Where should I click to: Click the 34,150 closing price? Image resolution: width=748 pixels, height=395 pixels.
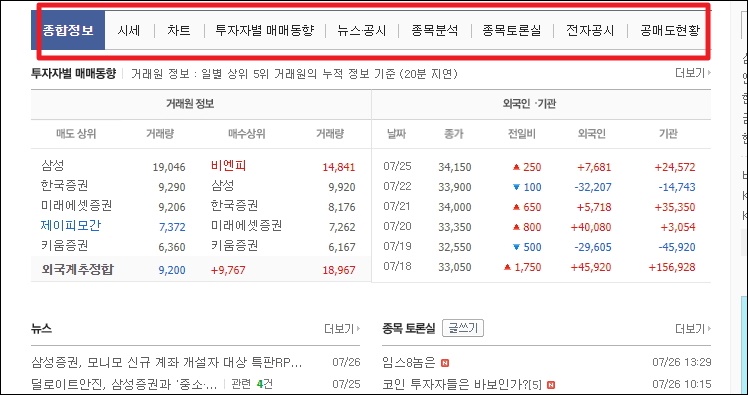455,167
